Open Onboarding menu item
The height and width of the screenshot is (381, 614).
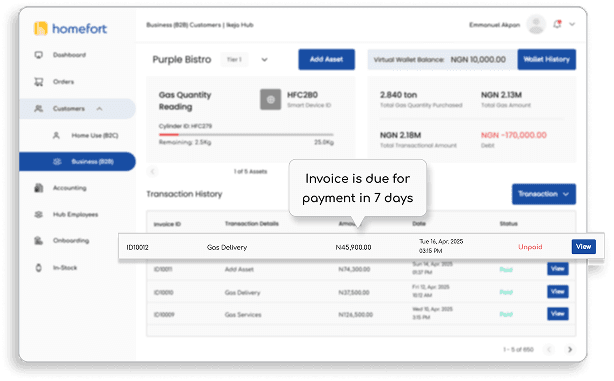[71, 240]
